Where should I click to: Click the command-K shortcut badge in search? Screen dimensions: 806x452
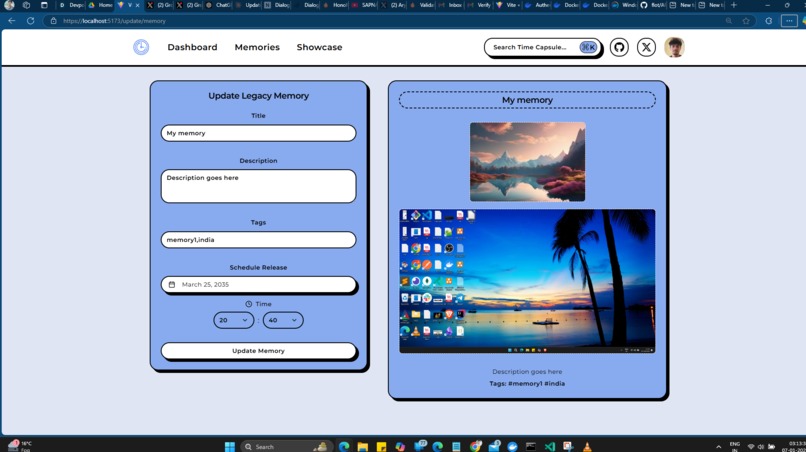click(588, 47)
